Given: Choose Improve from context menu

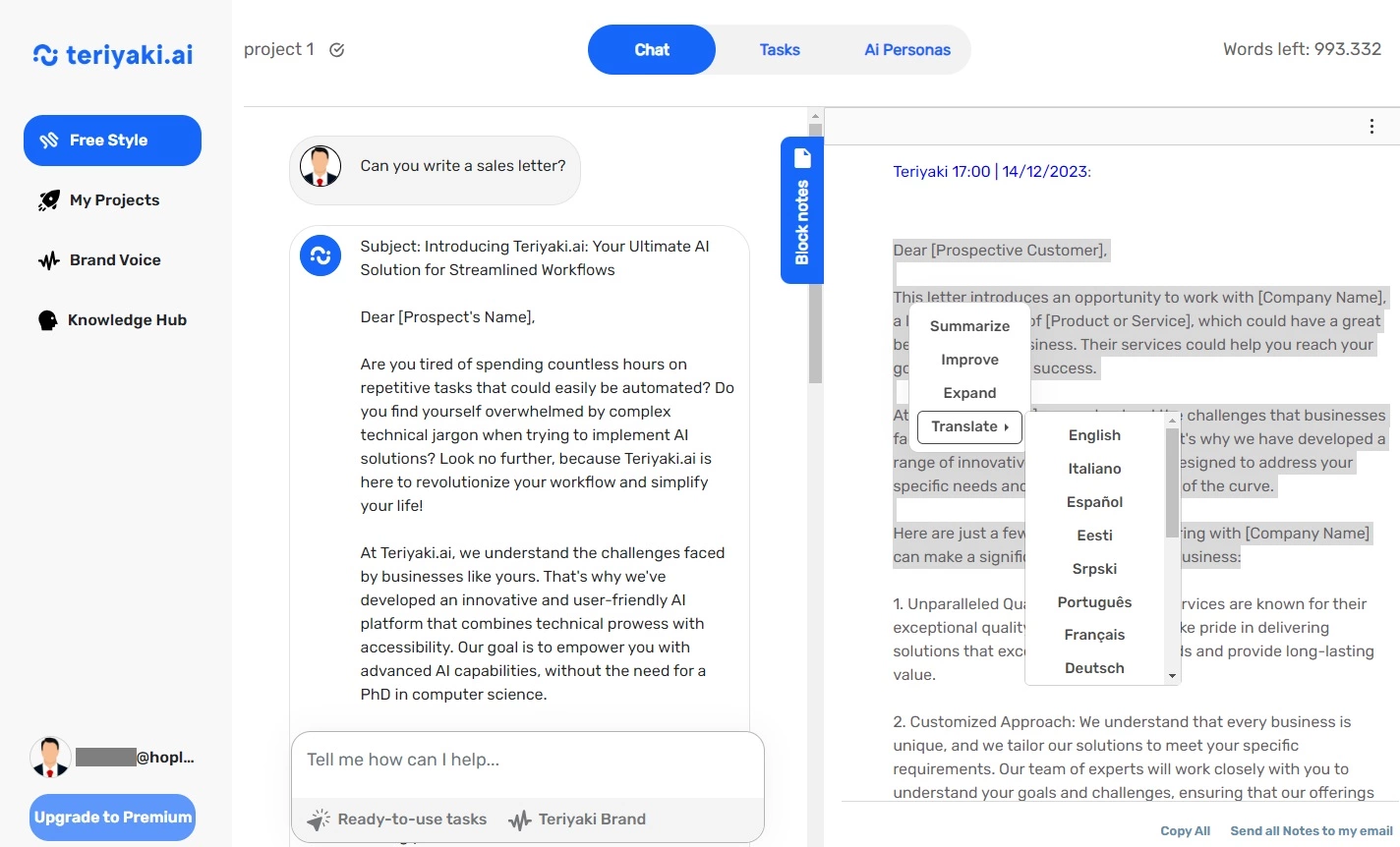Looking at the screenshot, I should 969,360.
